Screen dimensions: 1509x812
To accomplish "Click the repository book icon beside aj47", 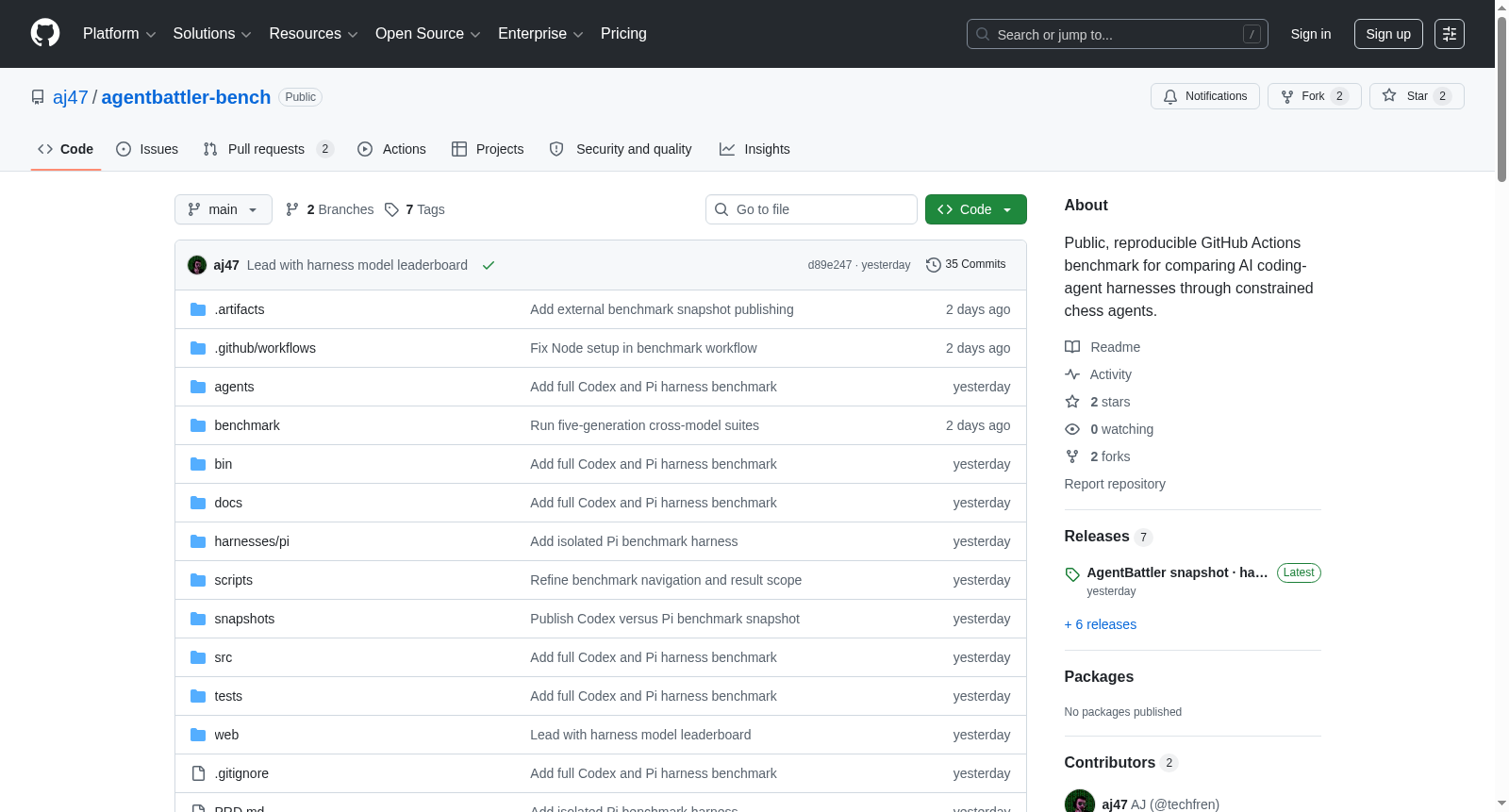I will [38, 97].
